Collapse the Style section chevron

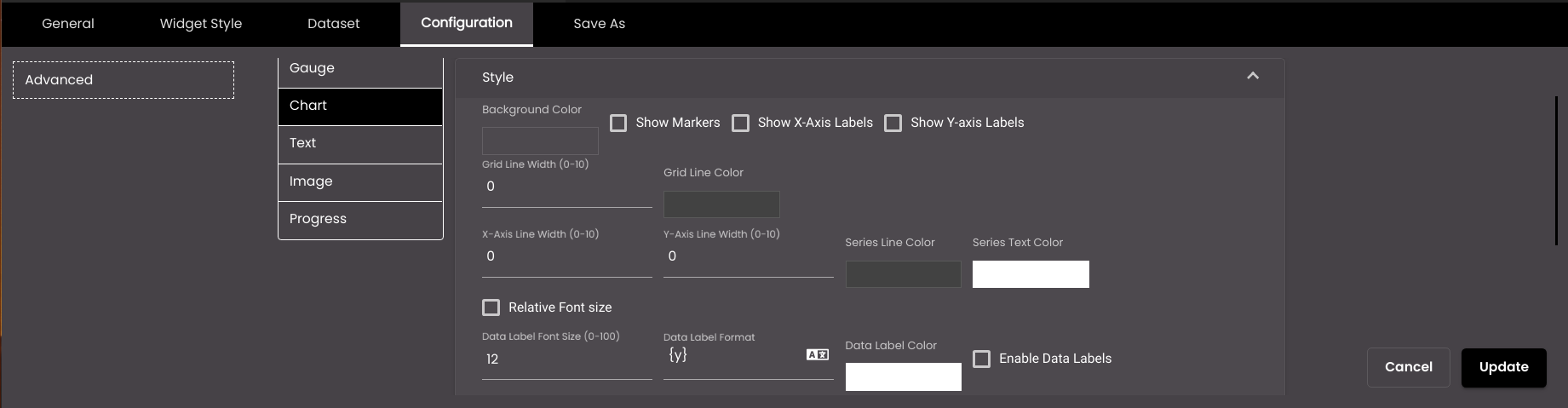[1253, 76]
